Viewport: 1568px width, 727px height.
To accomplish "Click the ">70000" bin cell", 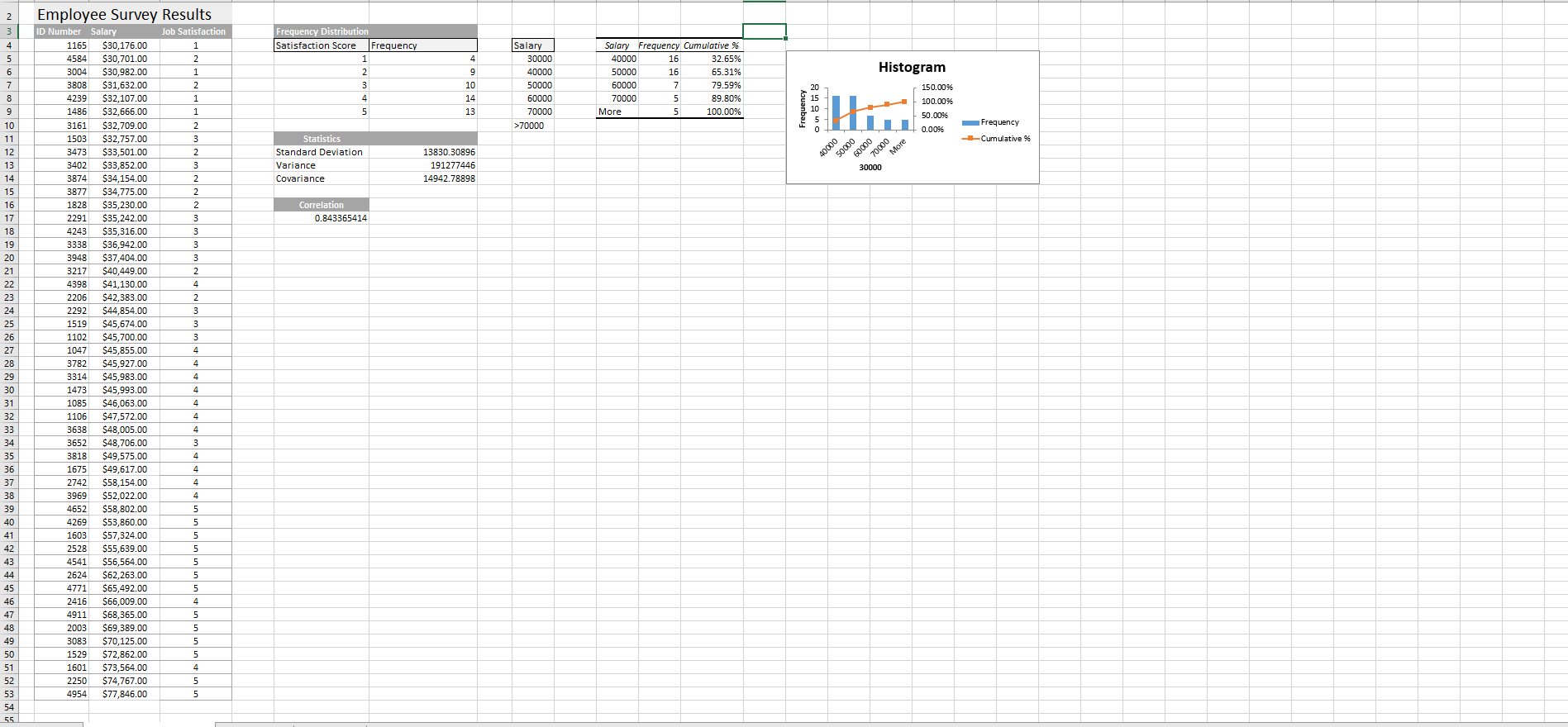I will click(533, 126).
